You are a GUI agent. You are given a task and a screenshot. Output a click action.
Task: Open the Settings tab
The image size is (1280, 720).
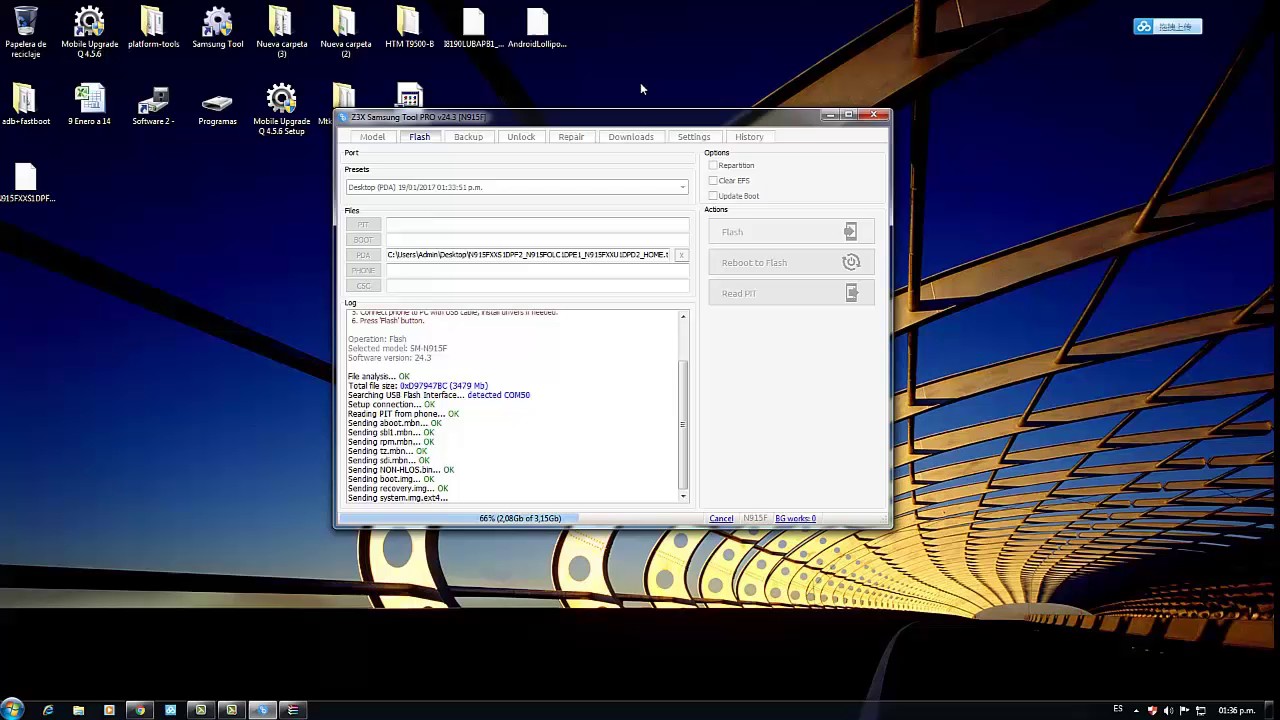click(694, 137)
